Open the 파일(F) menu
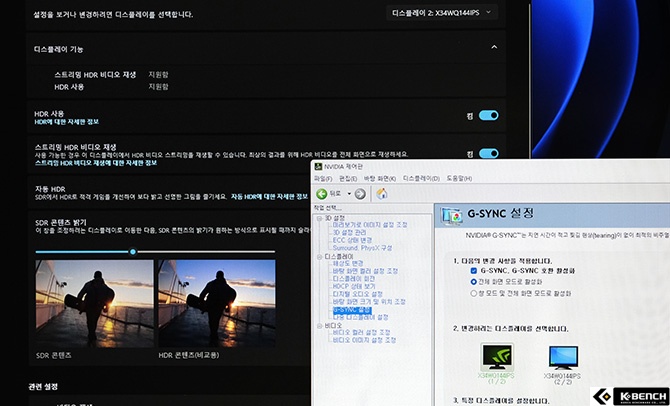The width and height of the screenshot is (670, 406). point(323,179)
